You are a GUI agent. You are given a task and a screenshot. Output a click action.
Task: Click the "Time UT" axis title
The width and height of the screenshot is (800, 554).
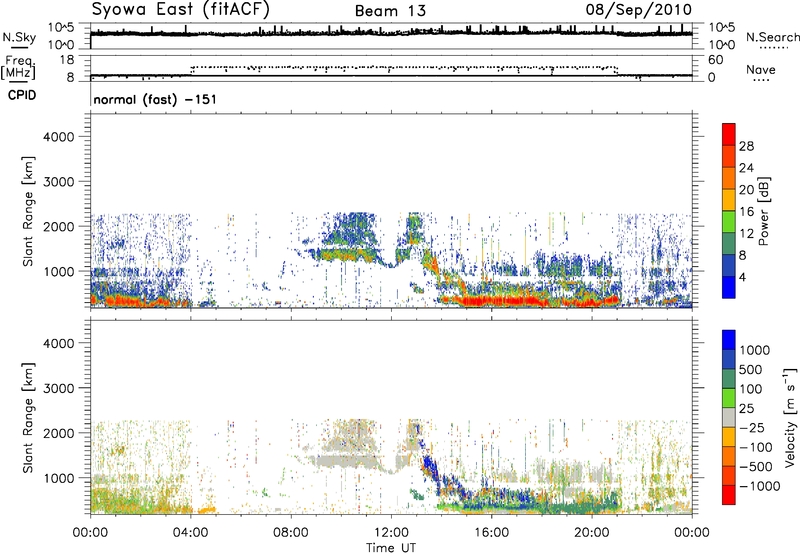click(391, 548)
